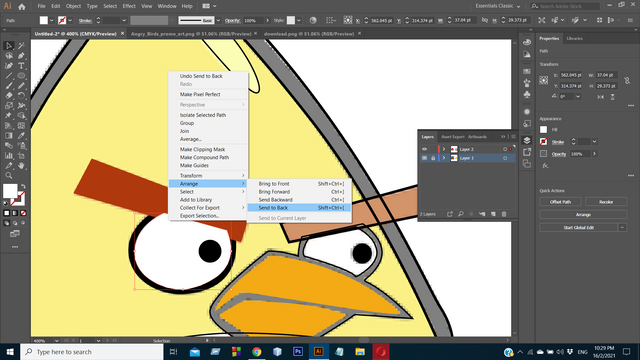The width and height of the screenshot is (640, 360).
Task: Toggle visibility eye of Layer 2
Action: tap(424, 149)
